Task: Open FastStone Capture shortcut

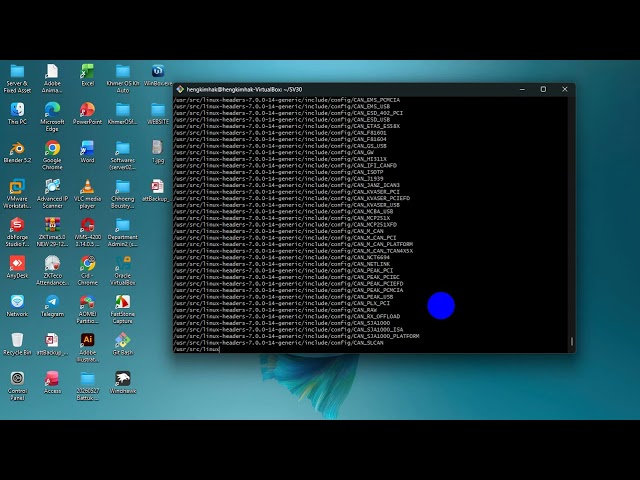Action: [x=122, y=309]
